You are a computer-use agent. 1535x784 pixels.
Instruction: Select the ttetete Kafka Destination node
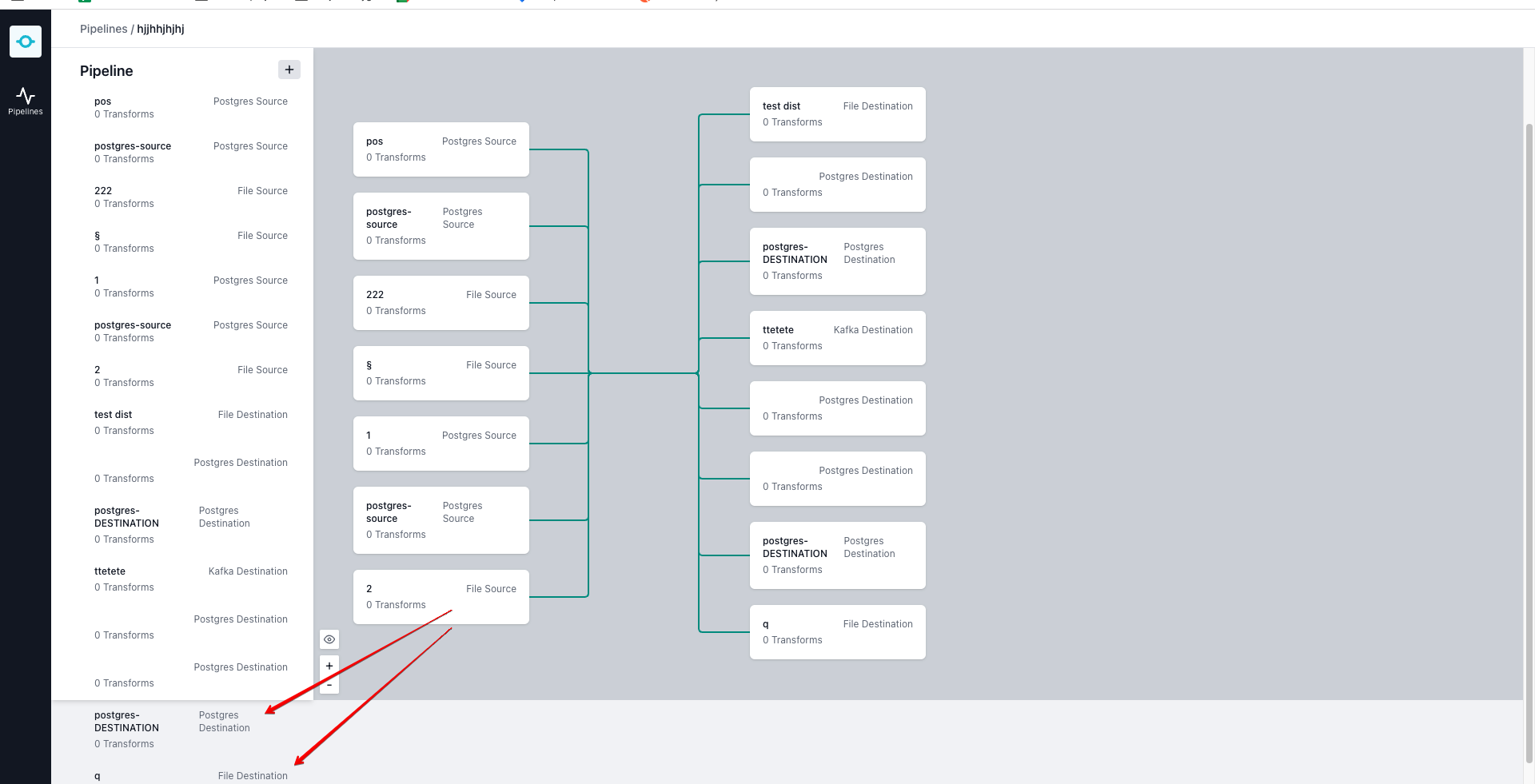837,338
